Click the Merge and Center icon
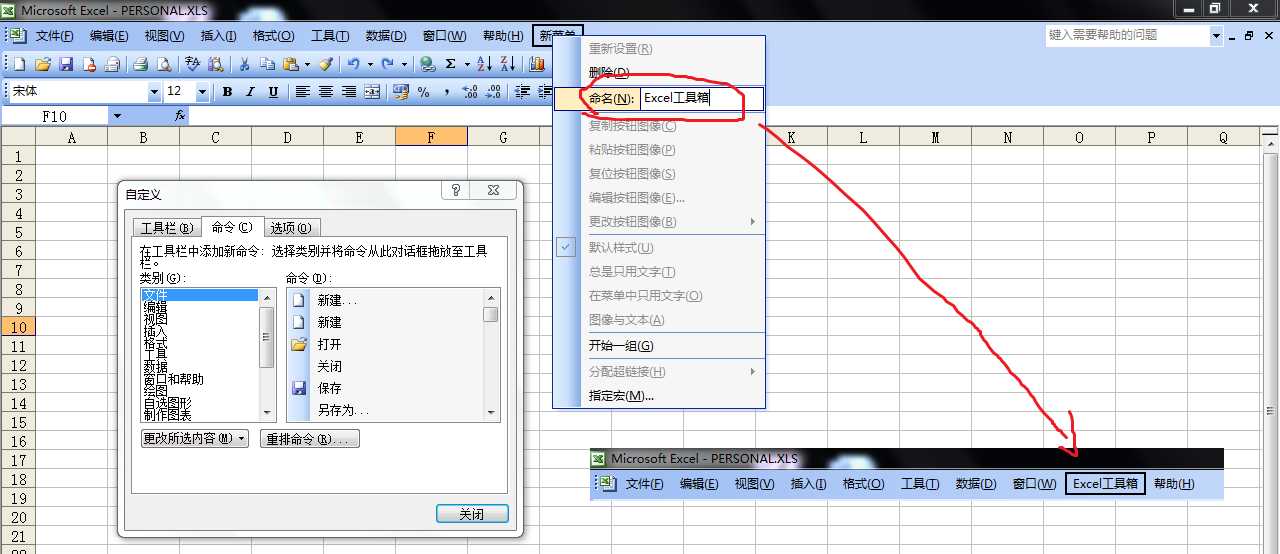This screenshot has width=1280, height=554. click(372, 92)
